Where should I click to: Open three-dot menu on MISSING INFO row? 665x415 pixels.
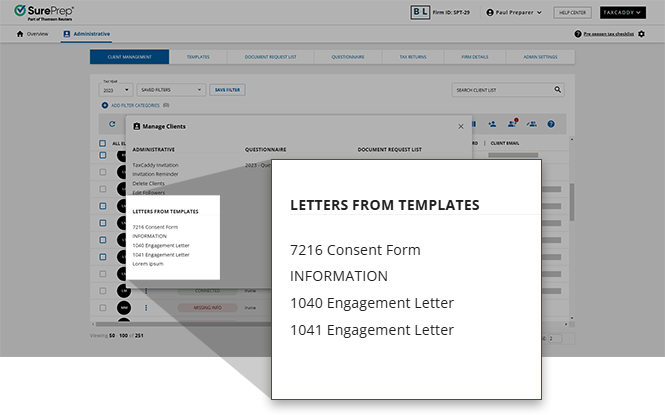coord(146,308)
